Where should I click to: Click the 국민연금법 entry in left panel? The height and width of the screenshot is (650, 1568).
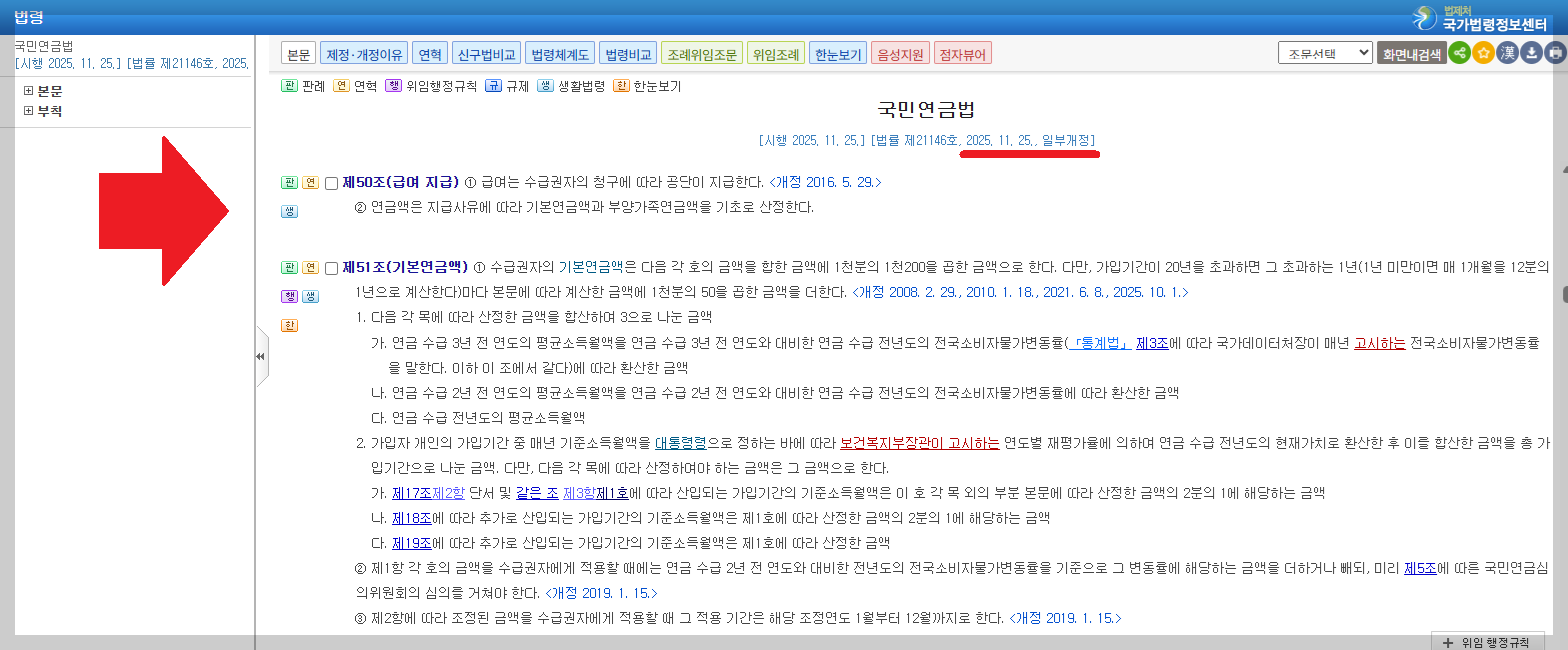click(x=44, y=46)
